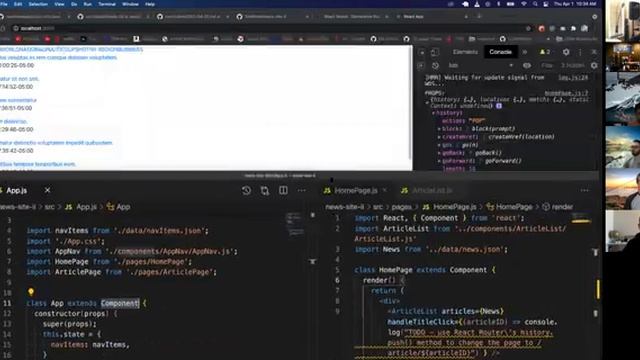Select the Console tab in DevTools
640x360 pixels.
click(x=500, y=52)
